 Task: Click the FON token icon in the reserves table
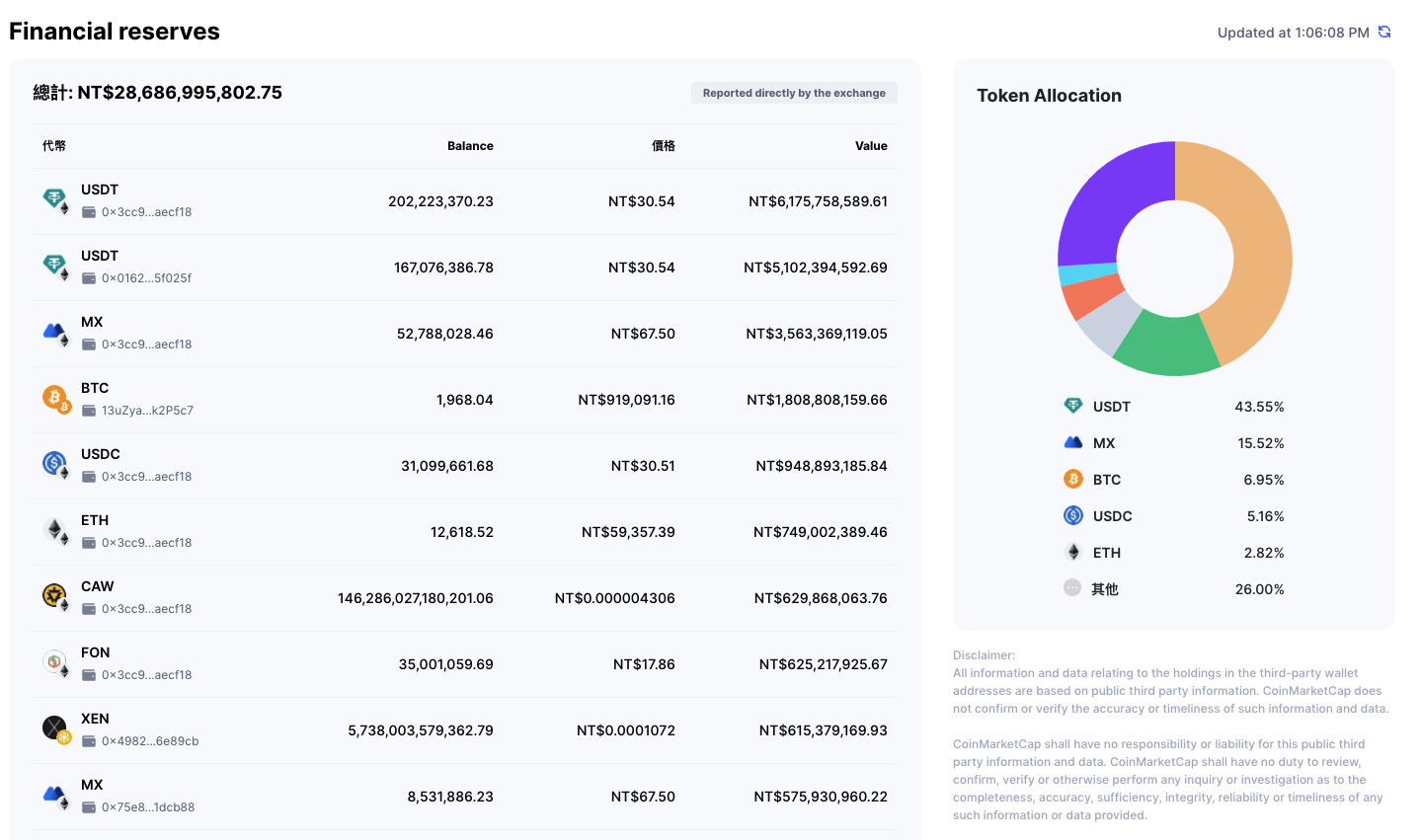(x=55, y=663)
